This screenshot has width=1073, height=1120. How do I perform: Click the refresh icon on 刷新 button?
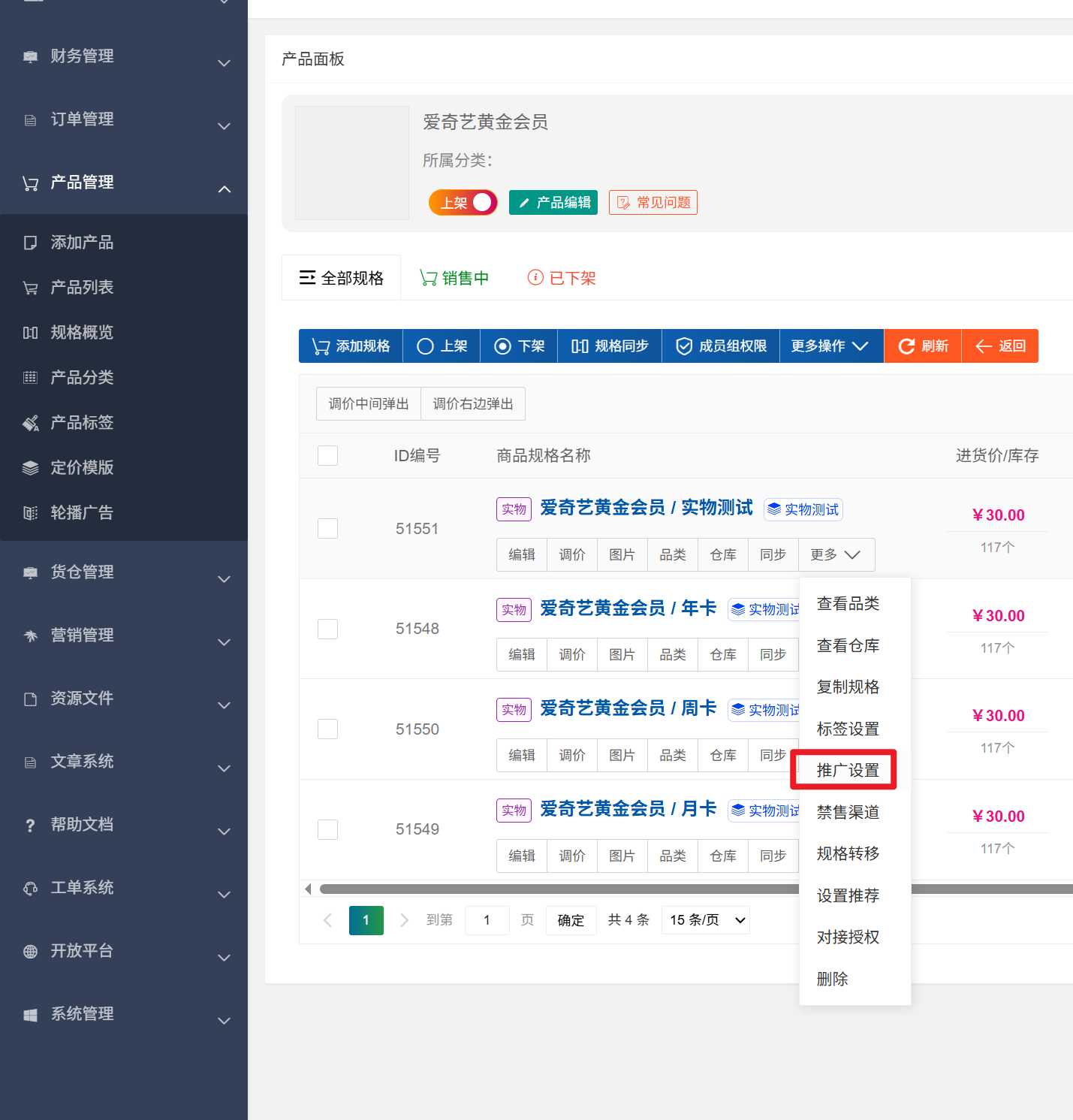pos(906,346)
